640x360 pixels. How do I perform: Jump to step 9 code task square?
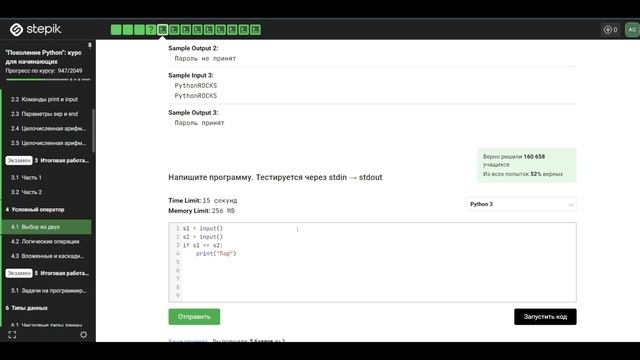click(x=209, y=30)
